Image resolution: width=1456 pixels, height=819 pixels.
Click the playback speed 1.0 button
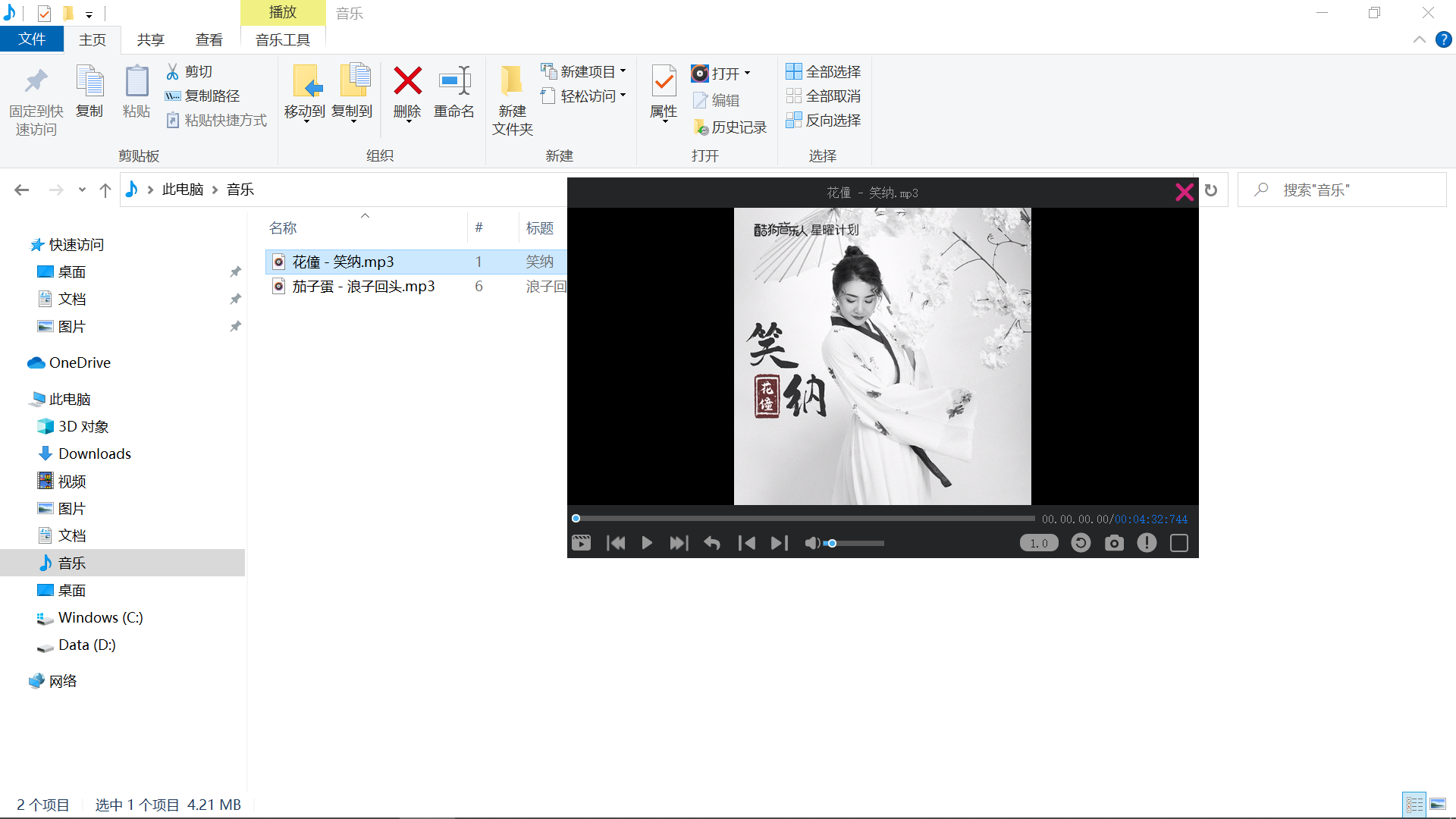point(1039,543)
